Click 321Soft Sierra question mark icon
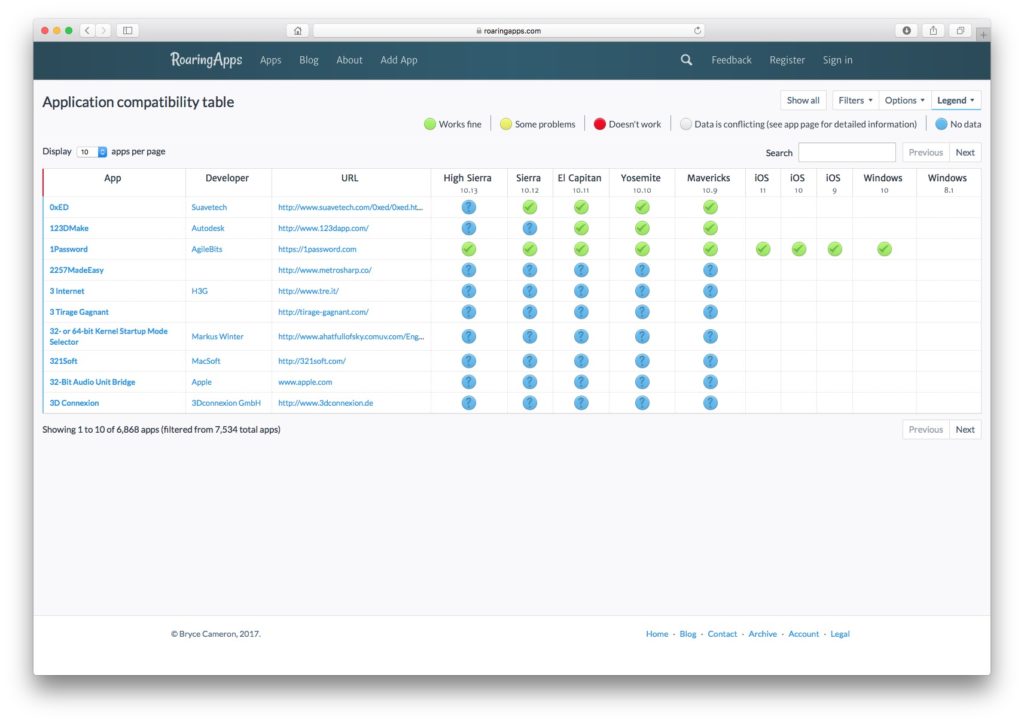The image size is (1024, 723). pos(530,361)
